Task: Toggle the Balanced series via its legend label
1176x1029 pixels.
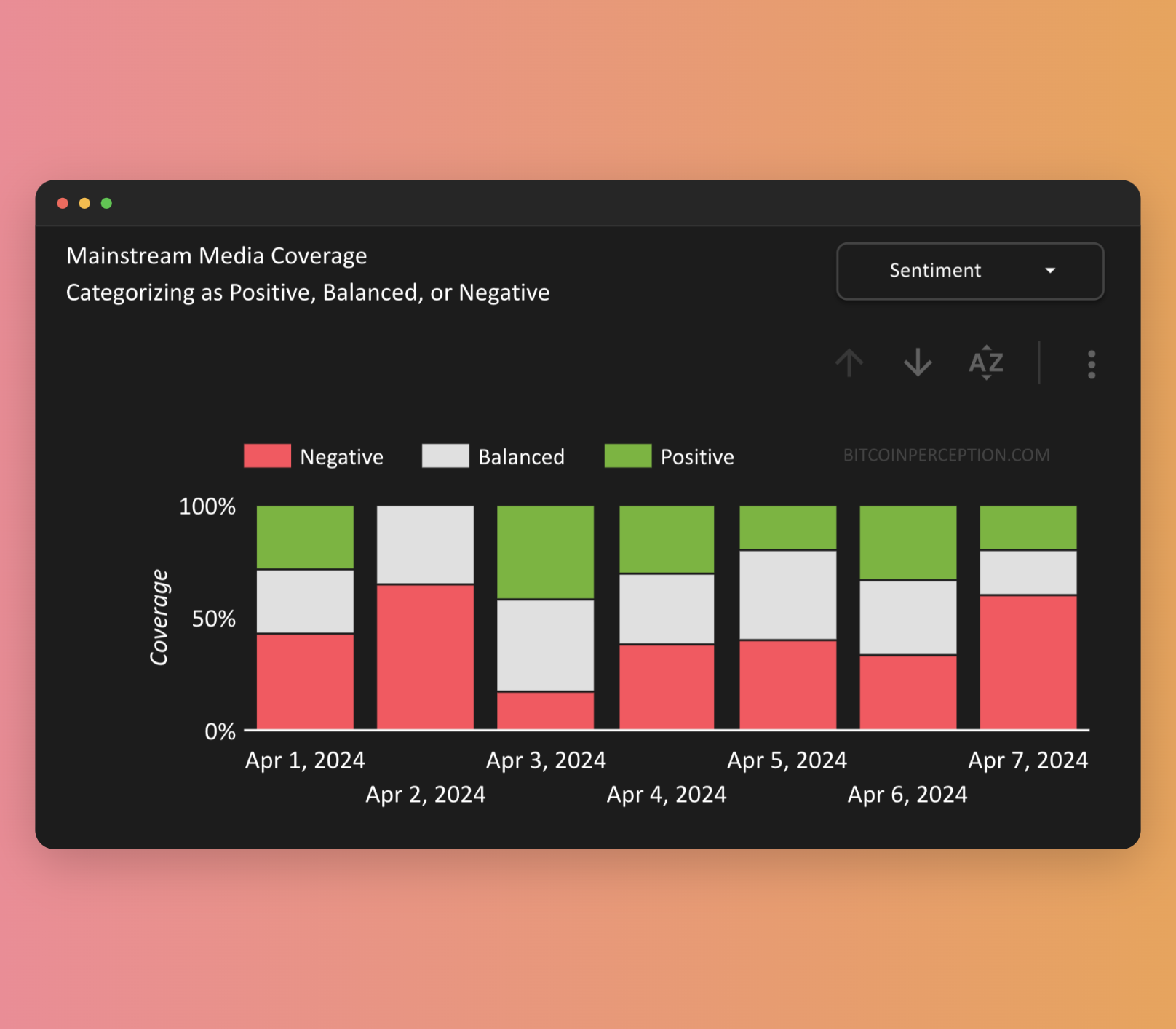Action: point(521,457)
